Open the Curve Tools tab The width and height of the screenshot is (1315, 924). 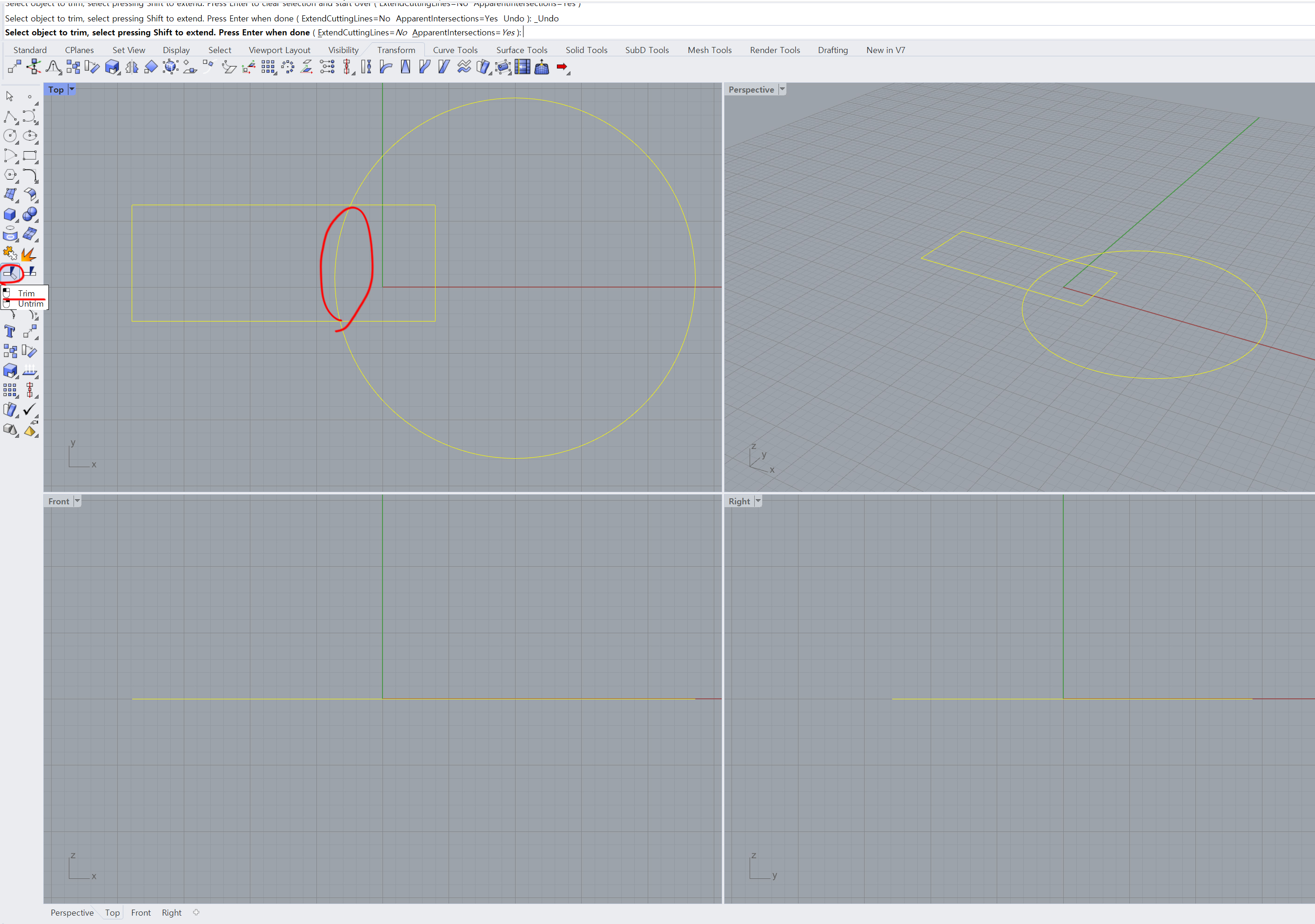[x=456, y=50]
